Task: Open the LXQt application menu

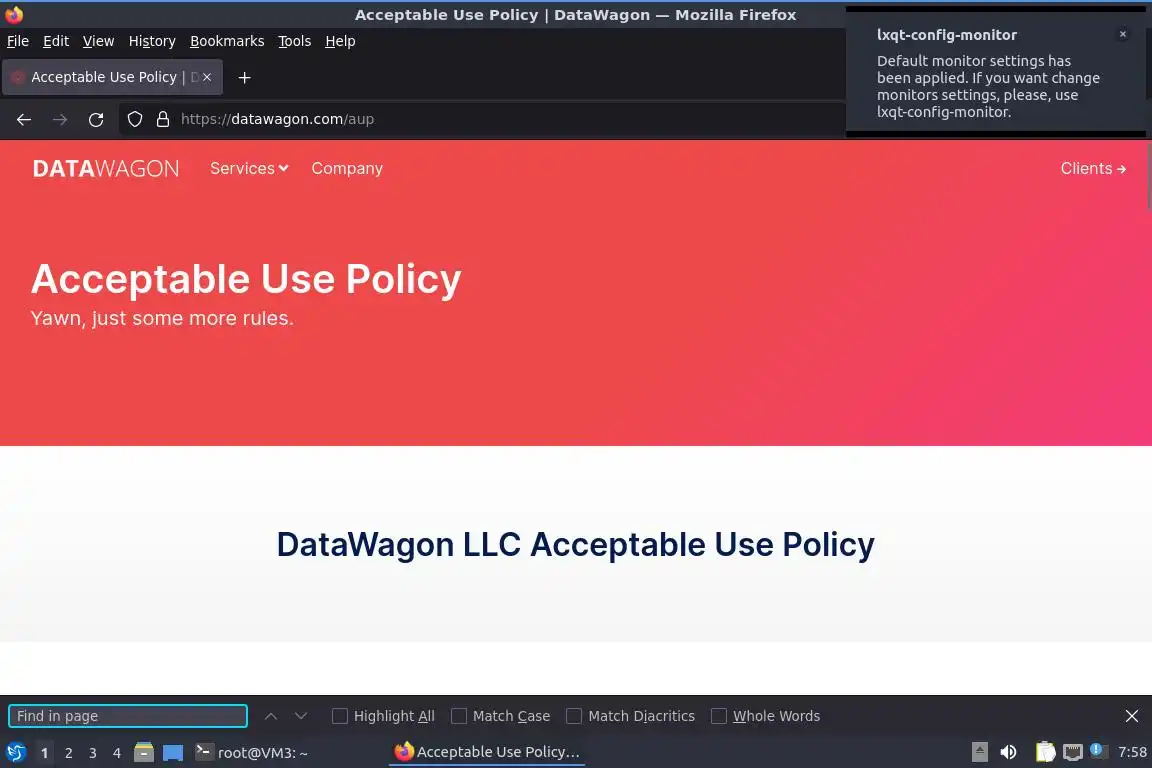Action: [15, 752]
